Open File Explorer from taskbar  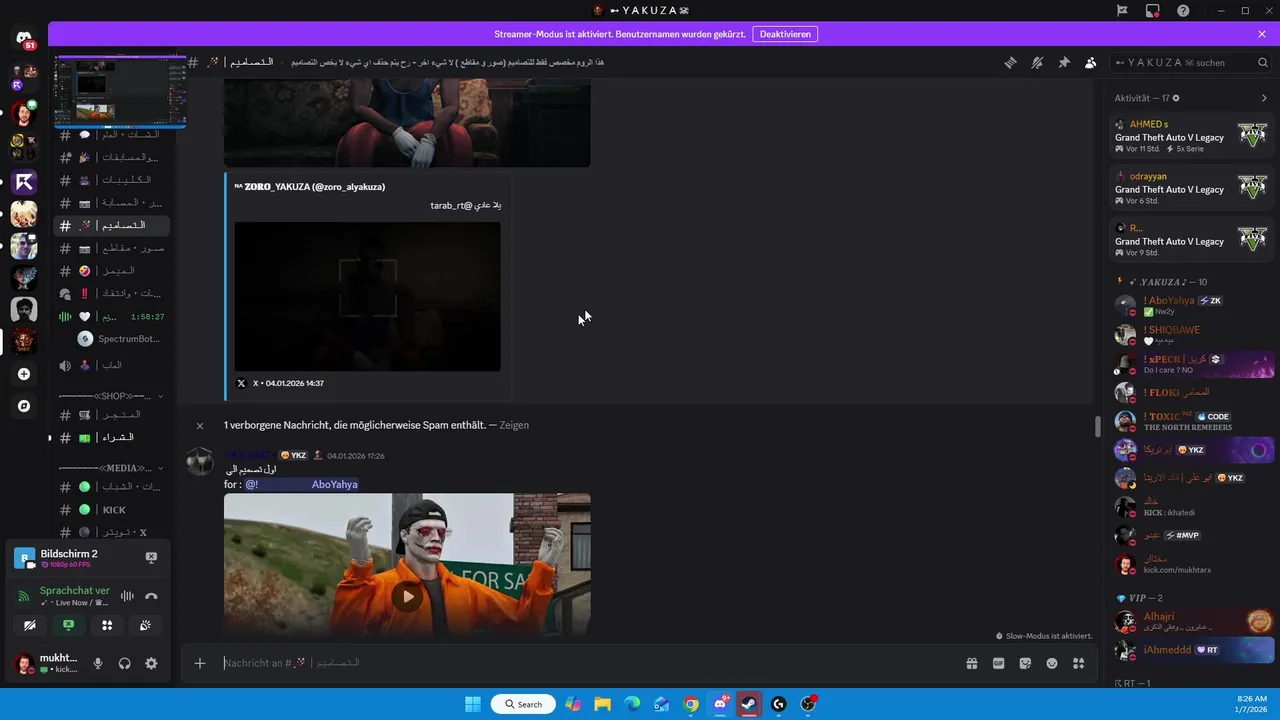click(x=603, y=704)
